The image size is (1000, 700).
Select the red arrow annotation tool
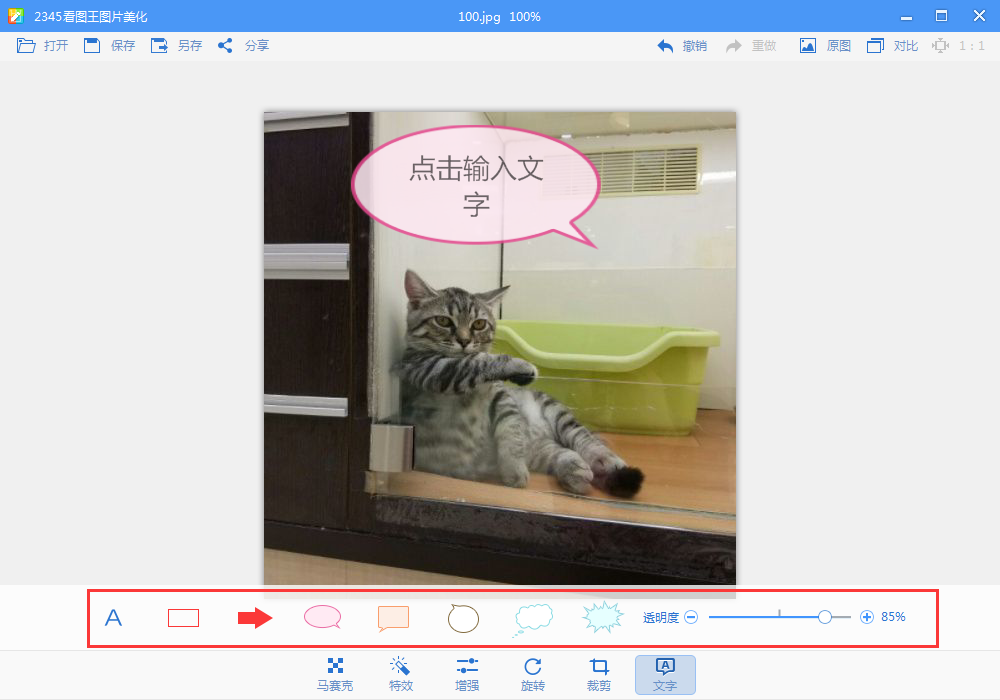[254, 617]
